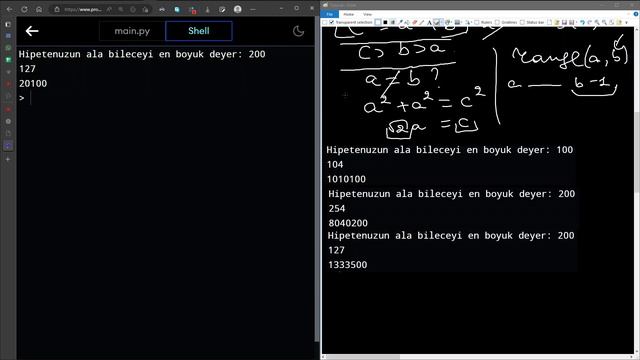
Task: Click the browser back button
Action: pyautogui.click(x=9, y=9)
